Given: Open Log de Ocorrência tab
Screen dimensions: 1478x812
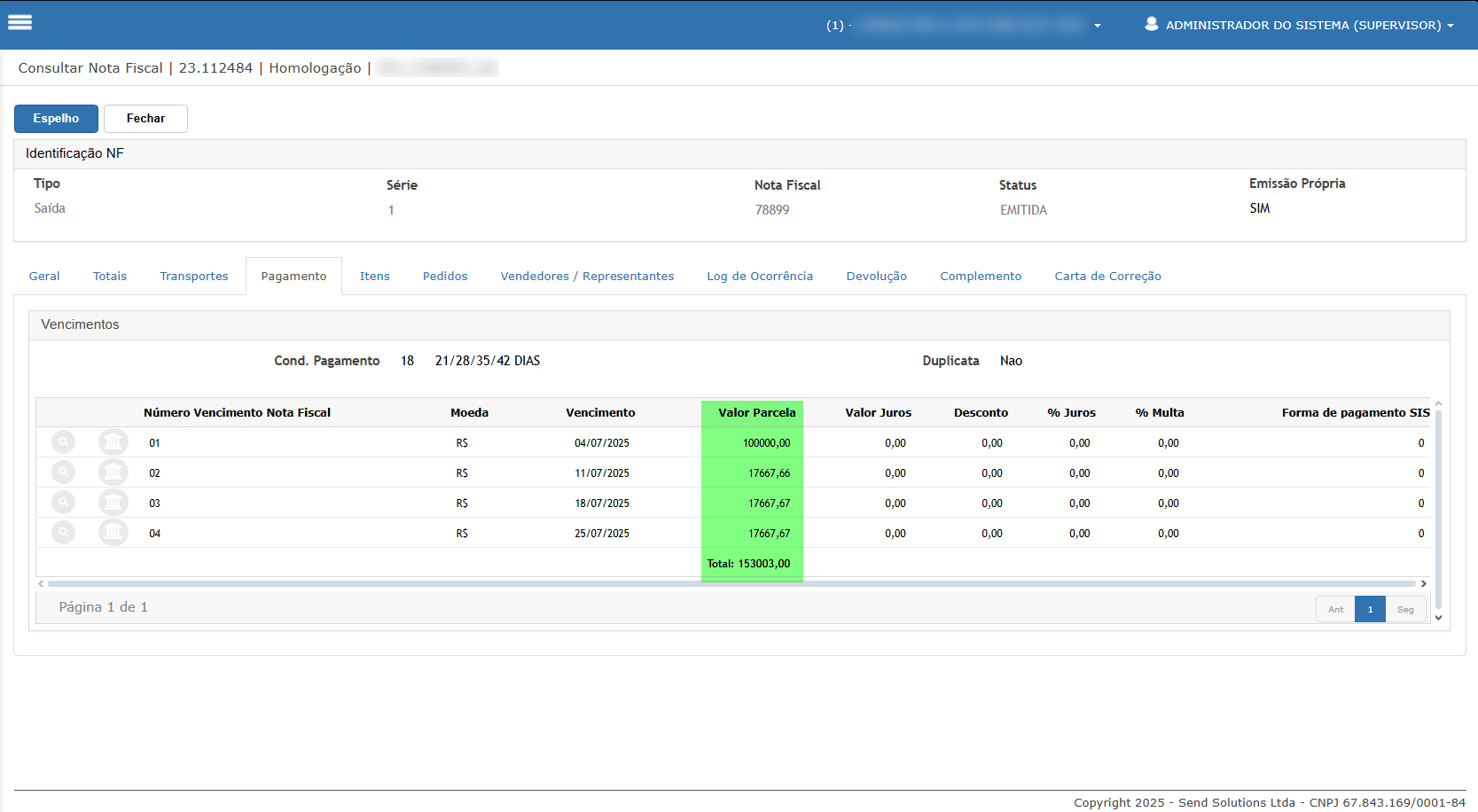Looking at the screenshot, I should 760,276.
